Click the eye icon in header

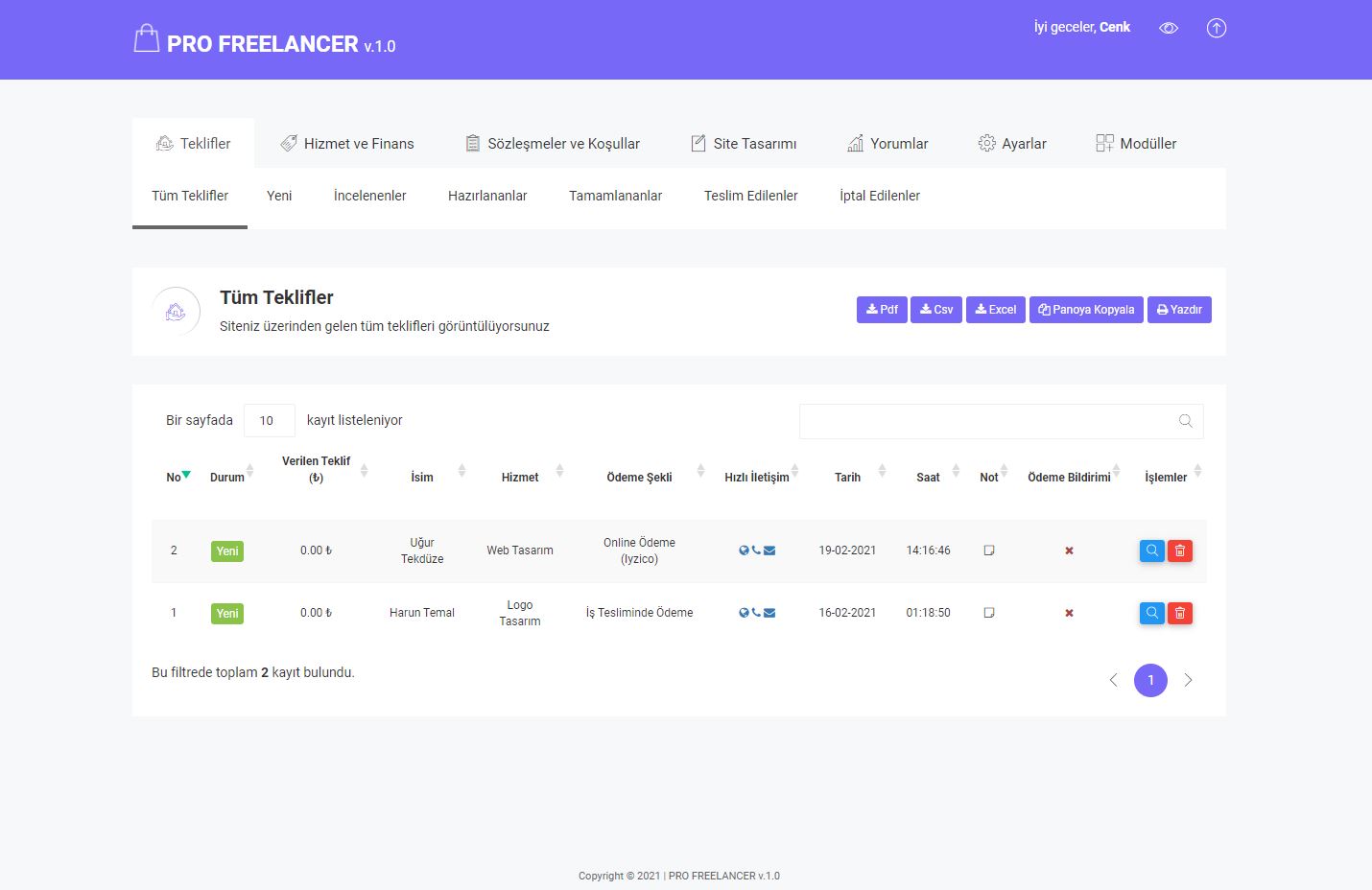click(1168, 28)
